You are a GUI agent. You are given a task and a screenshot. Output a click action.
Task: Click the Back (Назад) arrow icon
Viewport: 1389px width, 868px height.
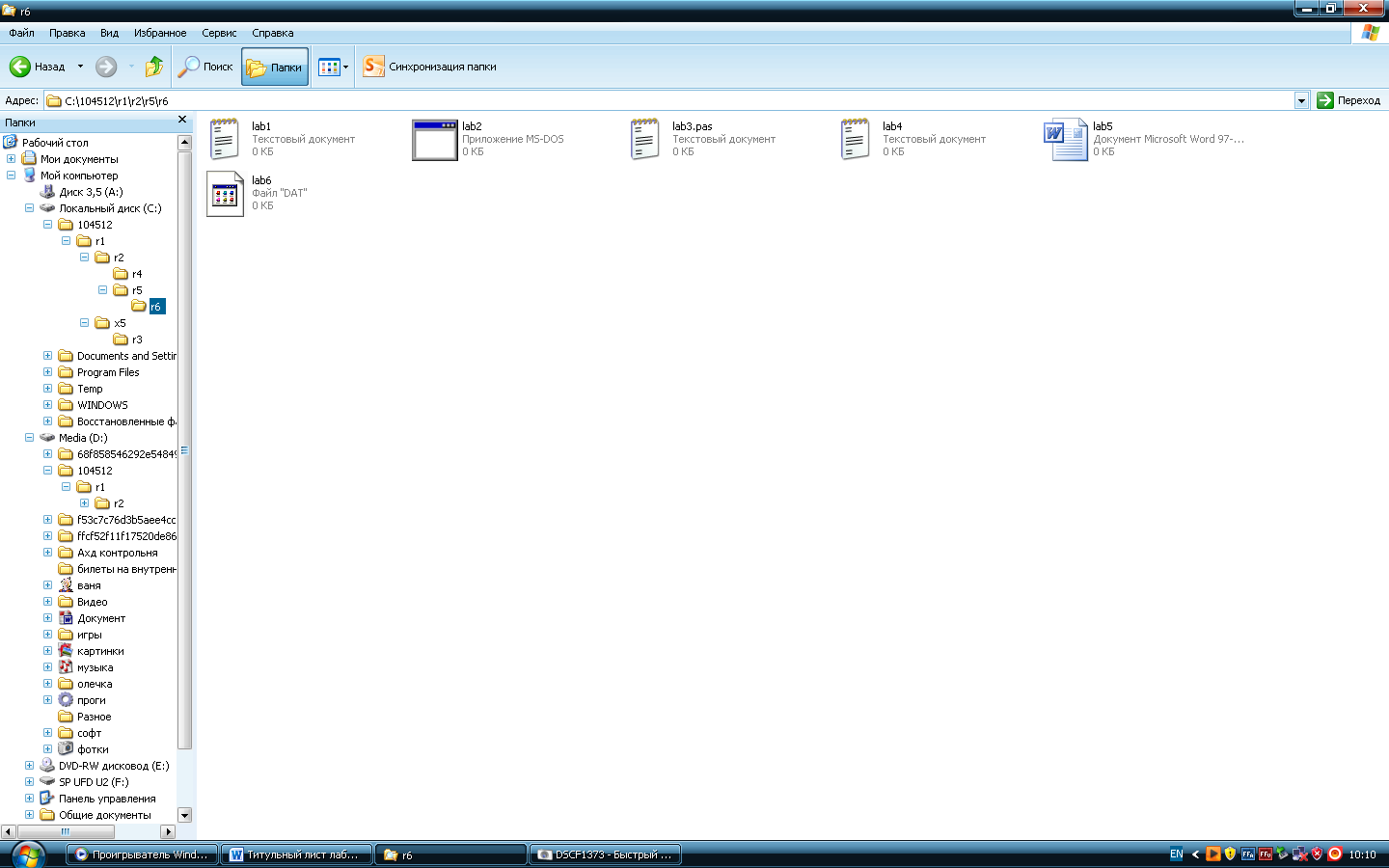click(20, 67)
